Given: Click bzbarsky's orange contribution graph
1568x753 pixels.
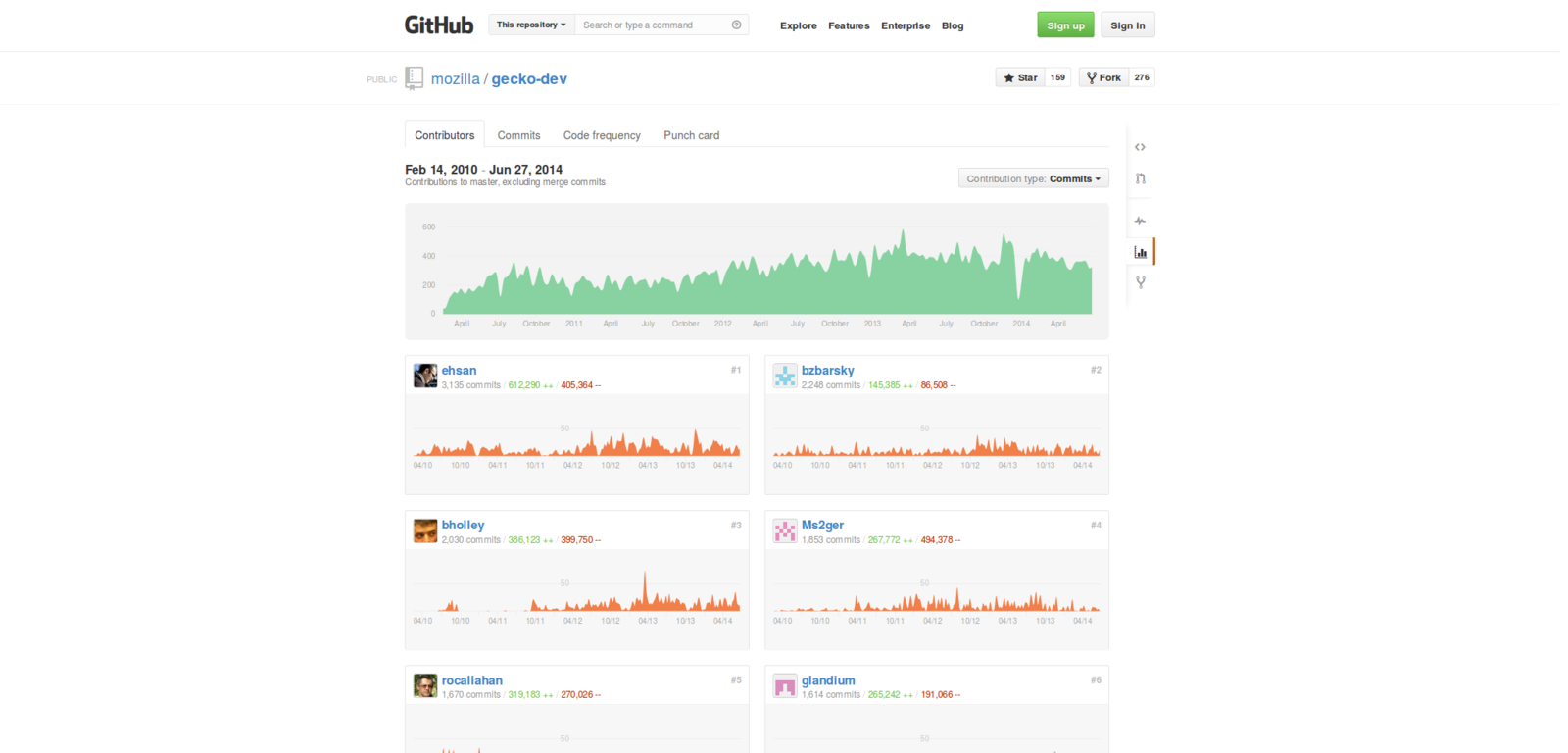Looking at the screenshot, I should [936, 446].
